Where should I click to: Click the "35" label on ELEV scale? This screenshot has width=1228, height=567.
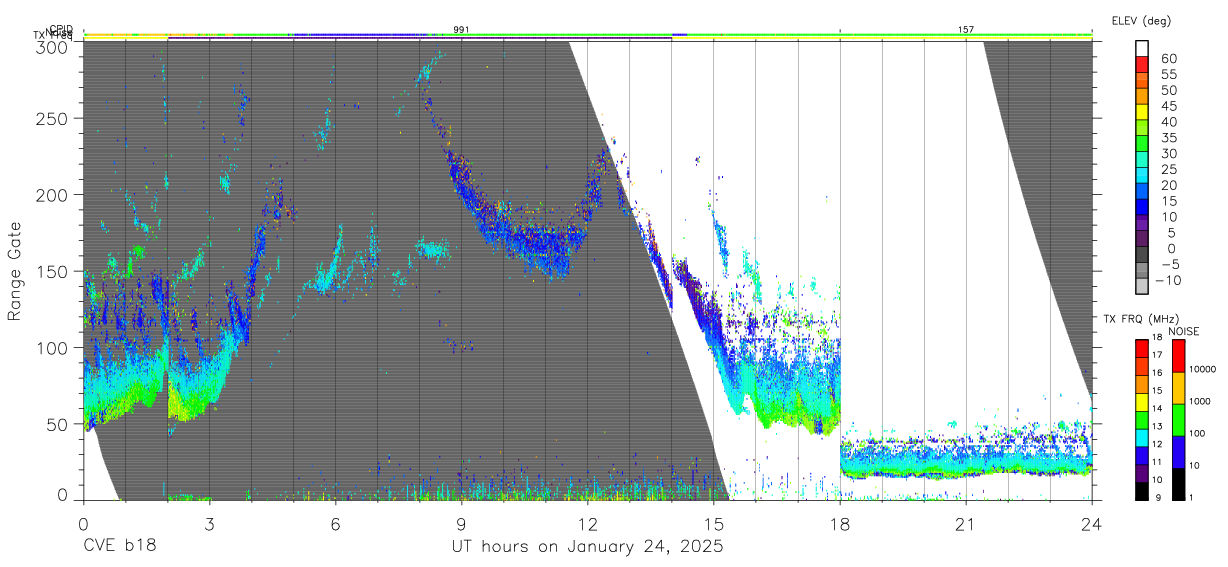coord(1168,137)
